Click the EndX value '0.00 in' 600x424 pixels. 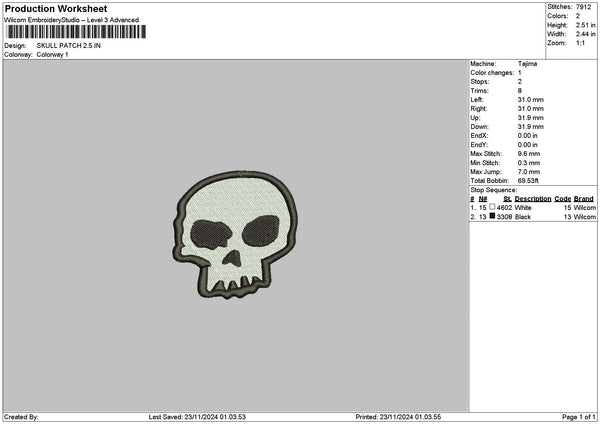click(x=528, y=136)
